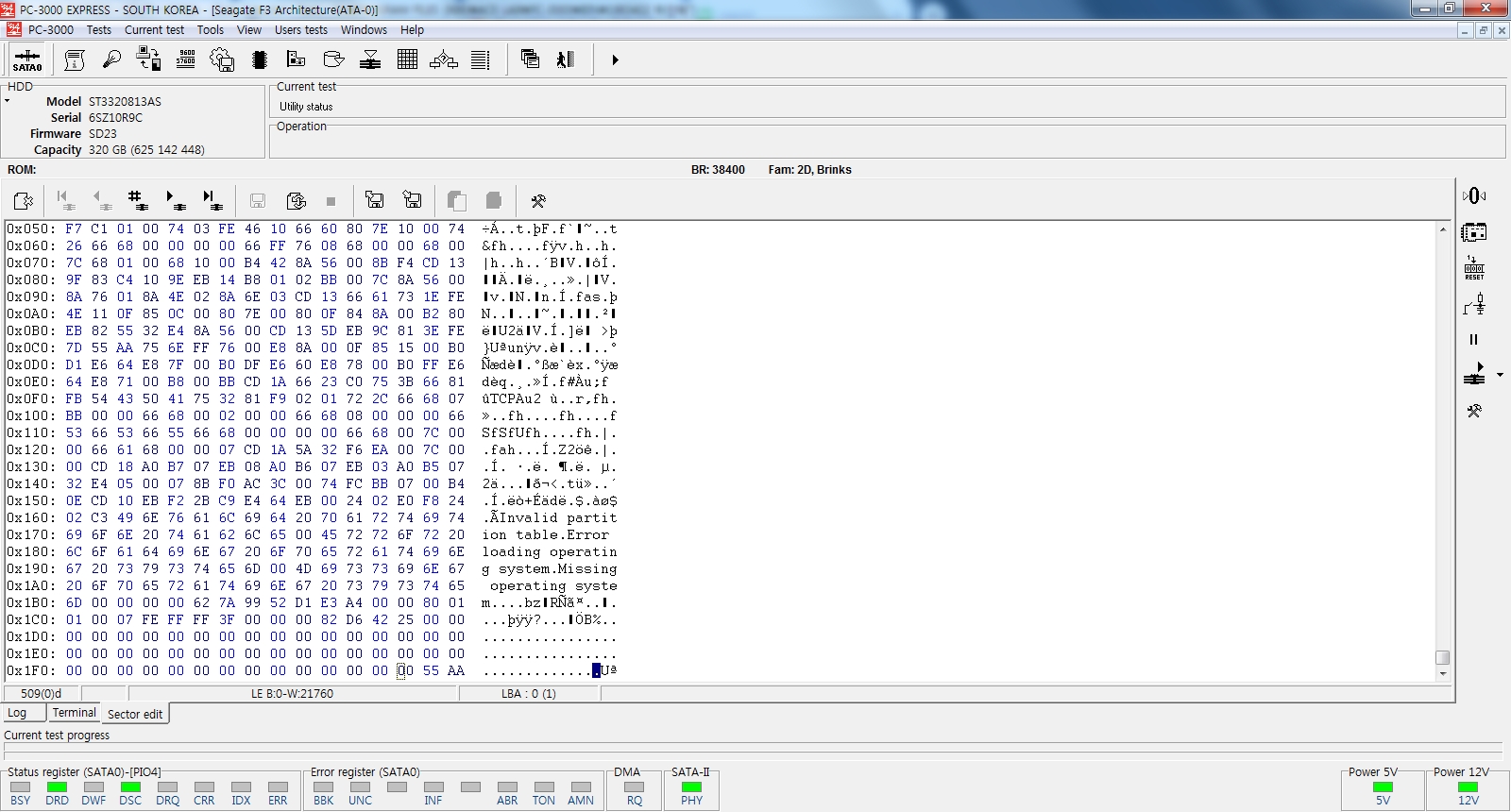Screen dimensions: 1511x812
Task: Click the text lines list icon
Action: pyautogui.click(x=481, y=59)
